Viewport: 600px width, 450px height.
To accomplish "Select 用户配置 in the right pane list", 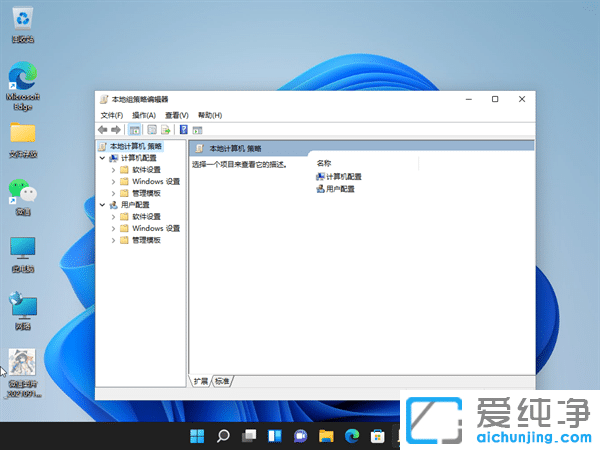I will click(x=336, y=189).
